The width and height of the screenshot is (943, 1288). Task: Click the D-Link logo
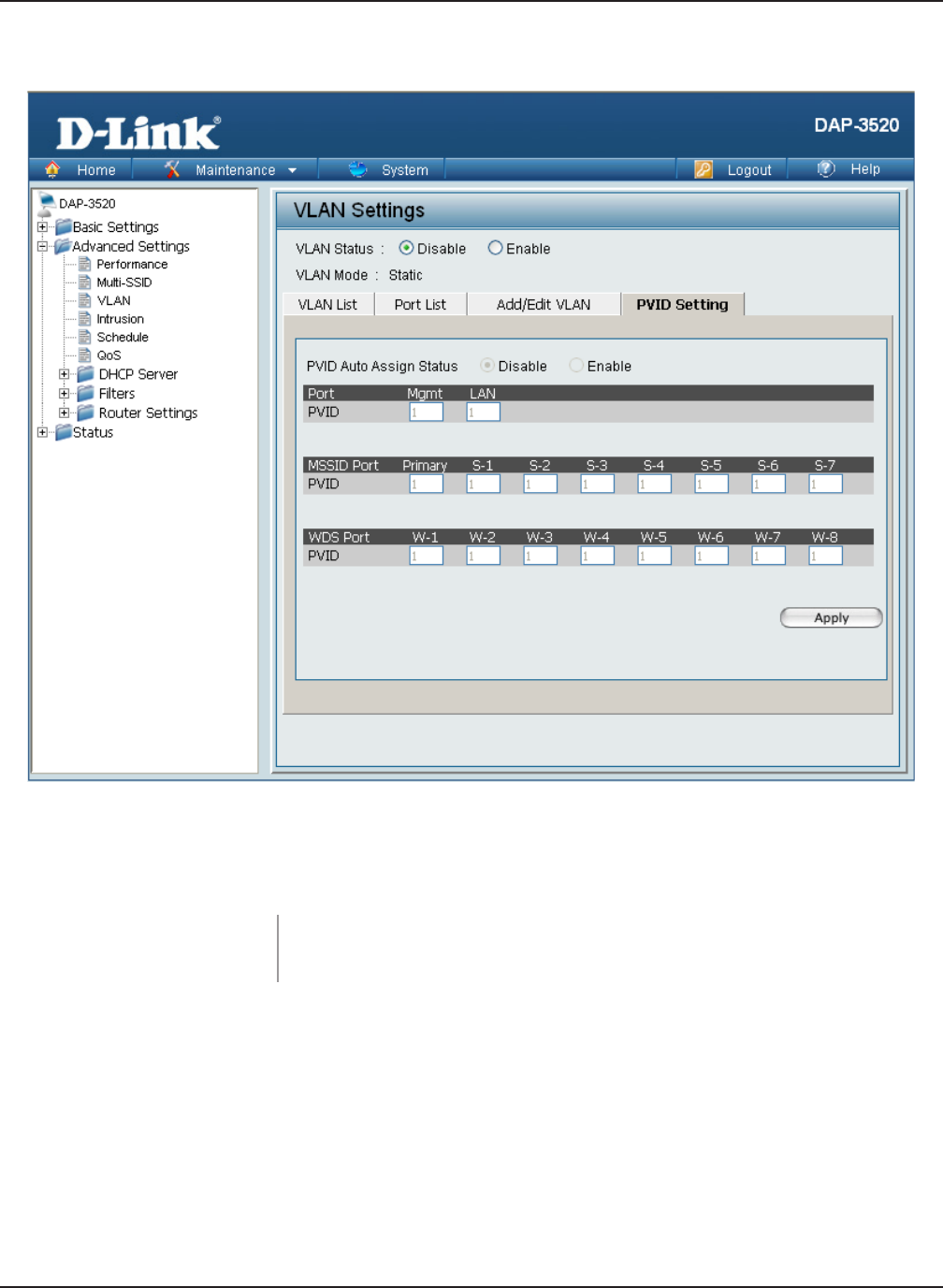[138, 133]
